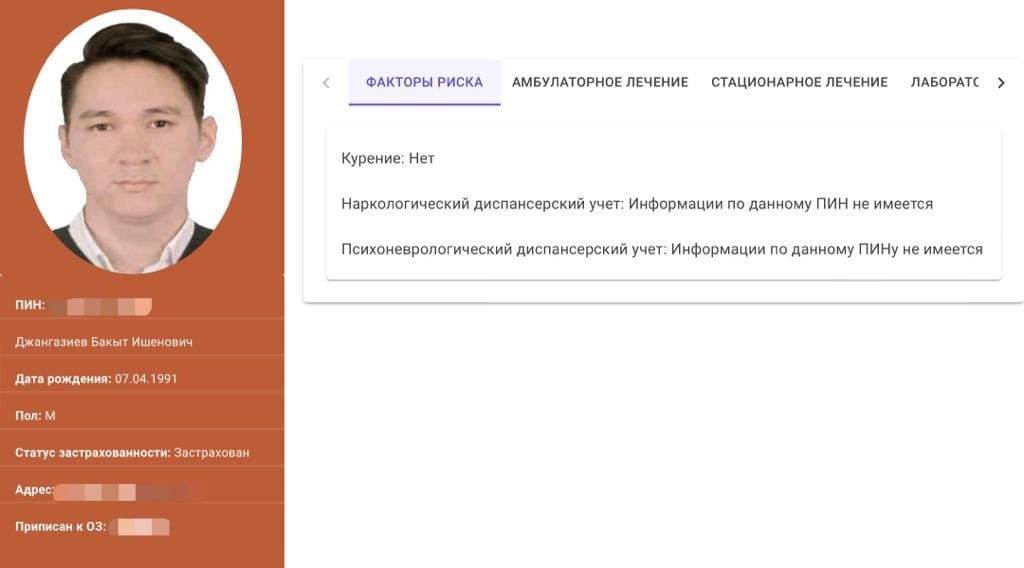
Task: Click the Приписан к ОЗ row
Action: coord(90,526)
